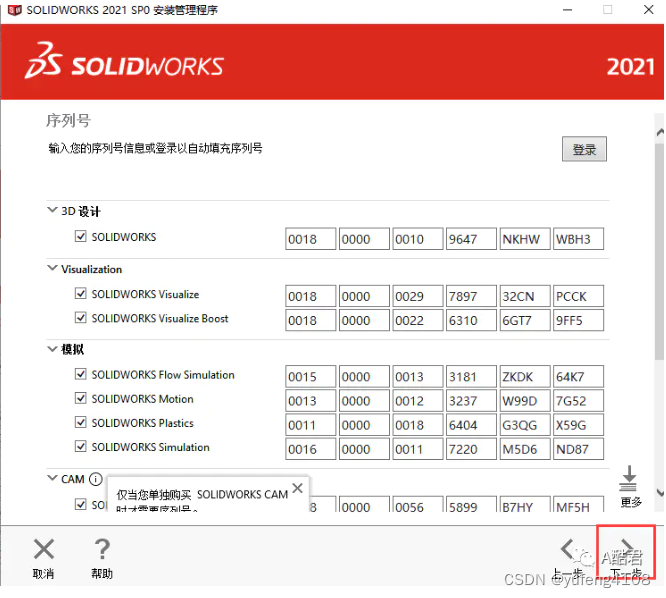The height and width of the screenshot is (598, 666).
Task: Click SOLIDWORKS Flow Simulation label
Action: click(163, 375)
